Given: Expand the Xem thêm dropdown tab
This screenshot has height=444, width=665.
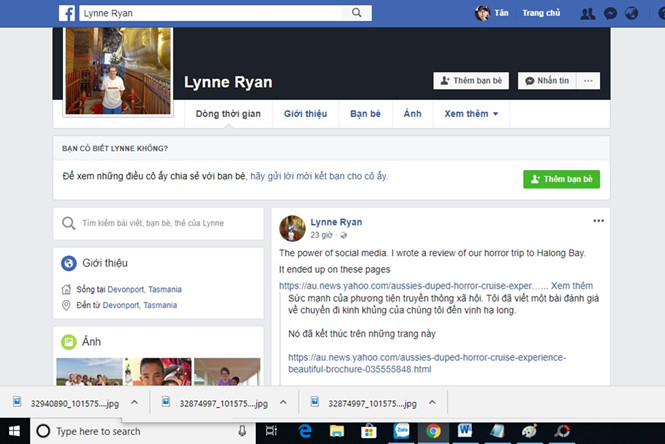Looking at the screenshot, I should pos(471,114).
